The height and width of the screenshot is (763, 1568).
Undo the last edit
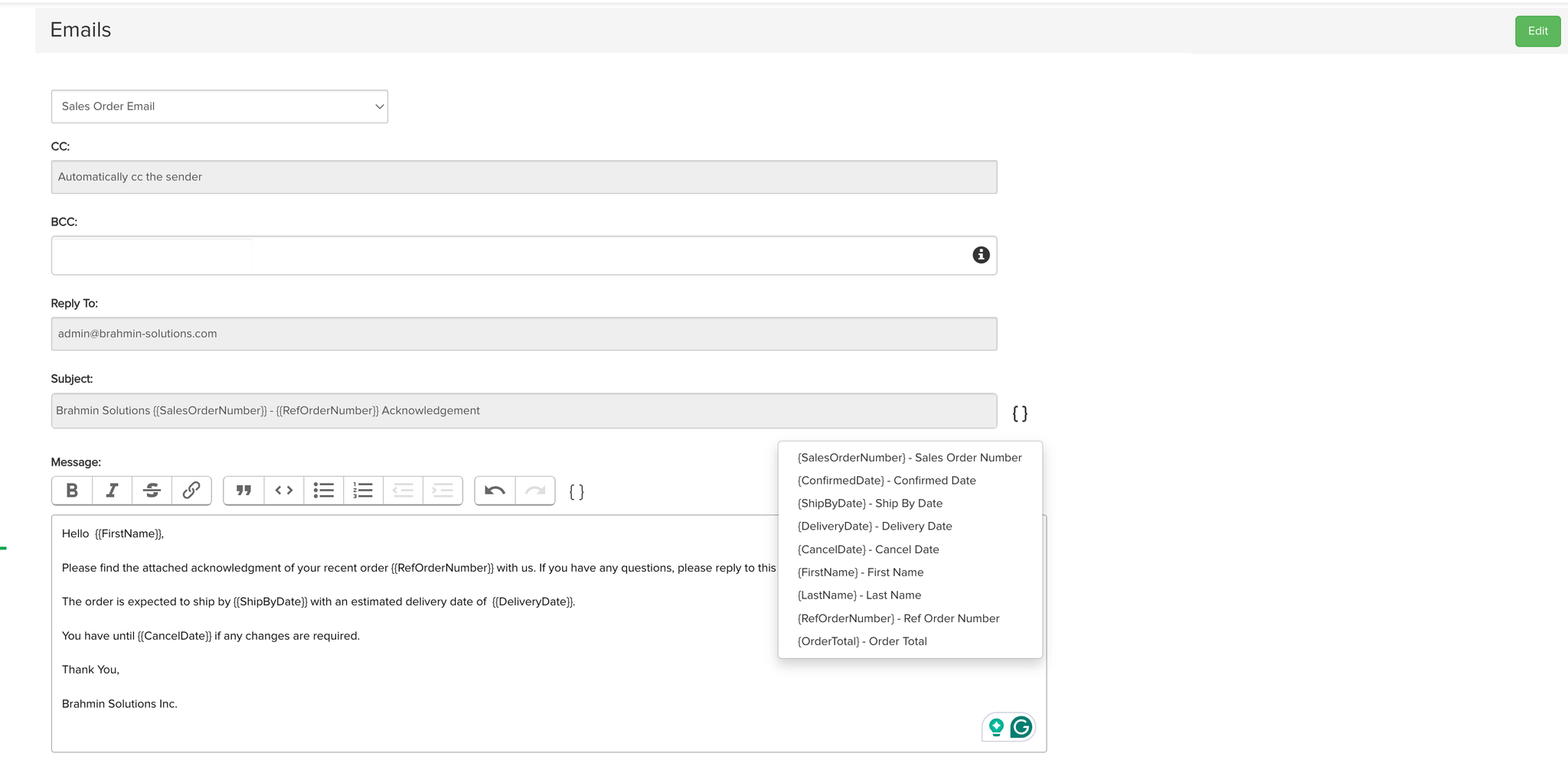tap(495, 491)
